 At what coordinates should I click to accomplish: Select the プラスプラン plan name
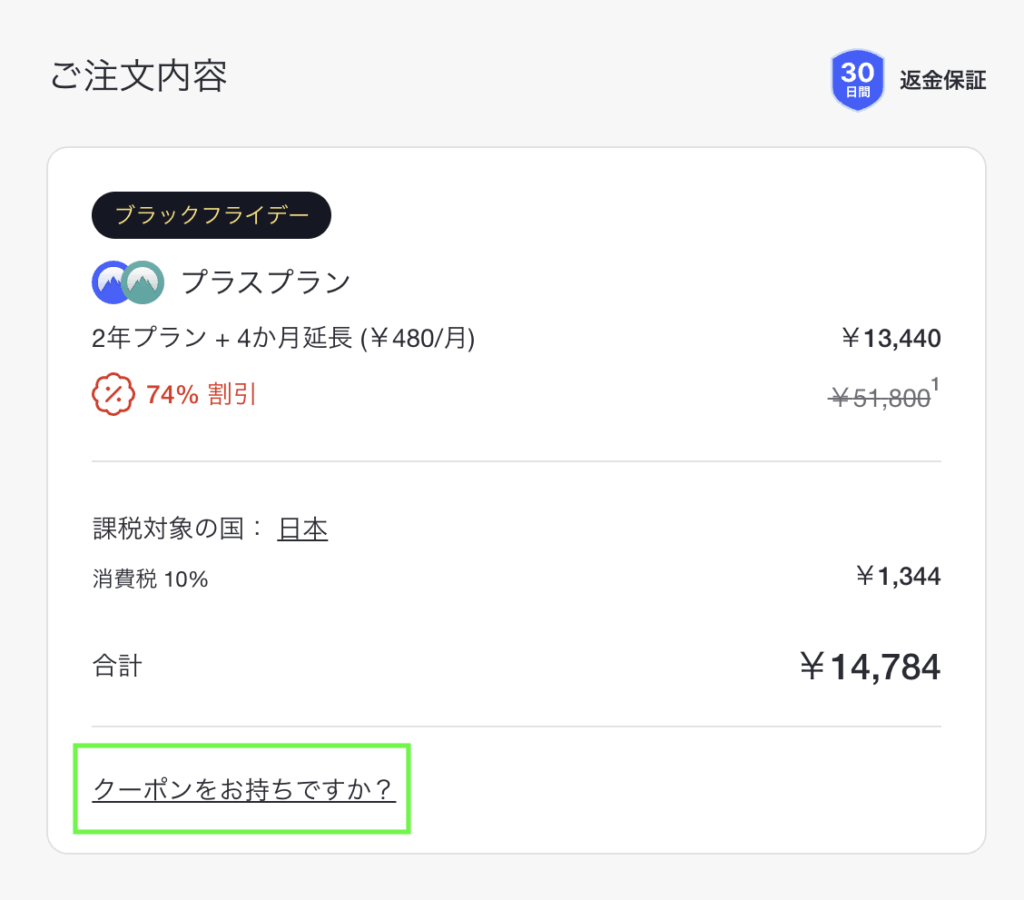coord(267,282)
